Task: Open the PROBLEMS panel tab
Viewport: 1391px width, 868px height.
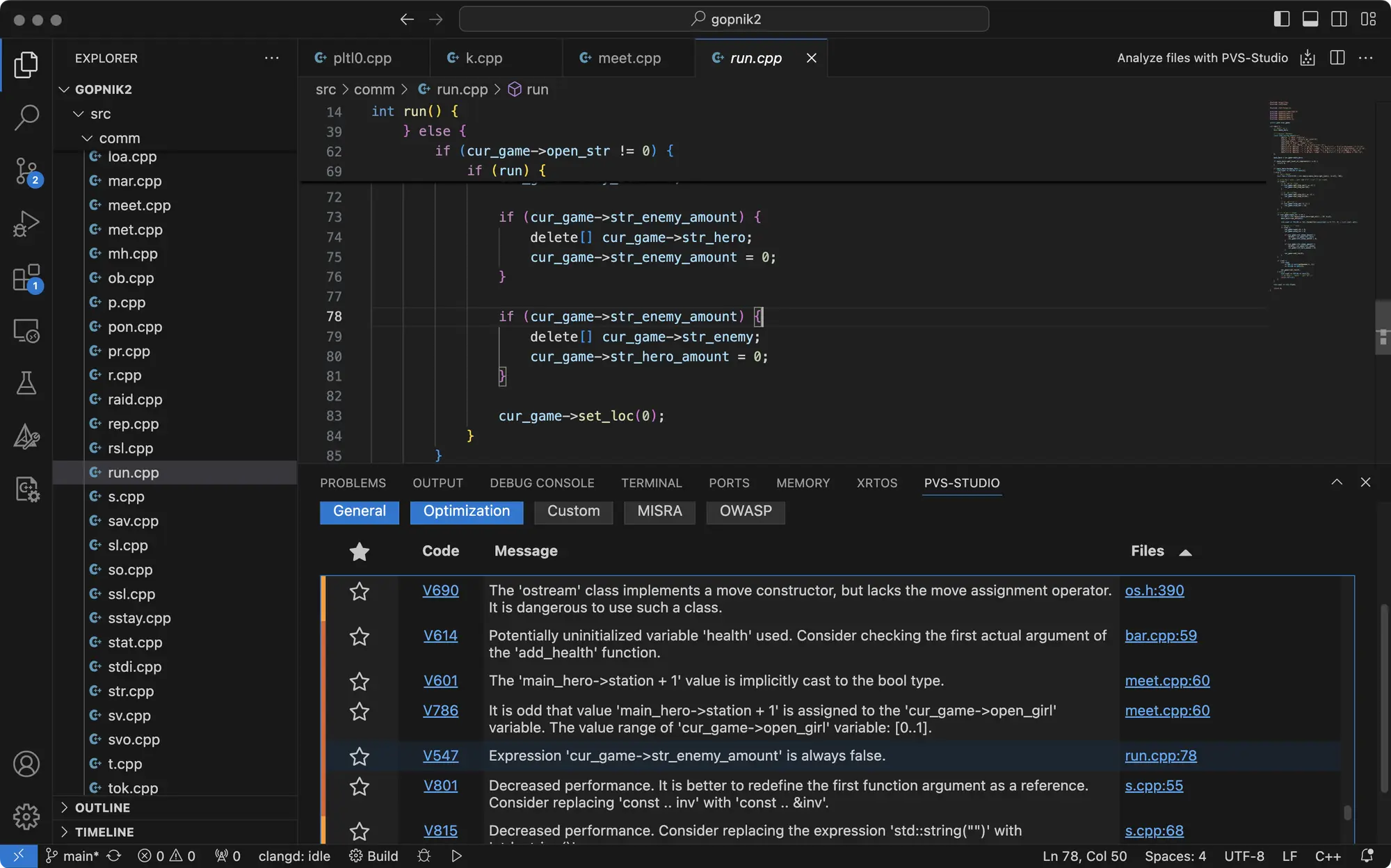Action: coord(353,483)
